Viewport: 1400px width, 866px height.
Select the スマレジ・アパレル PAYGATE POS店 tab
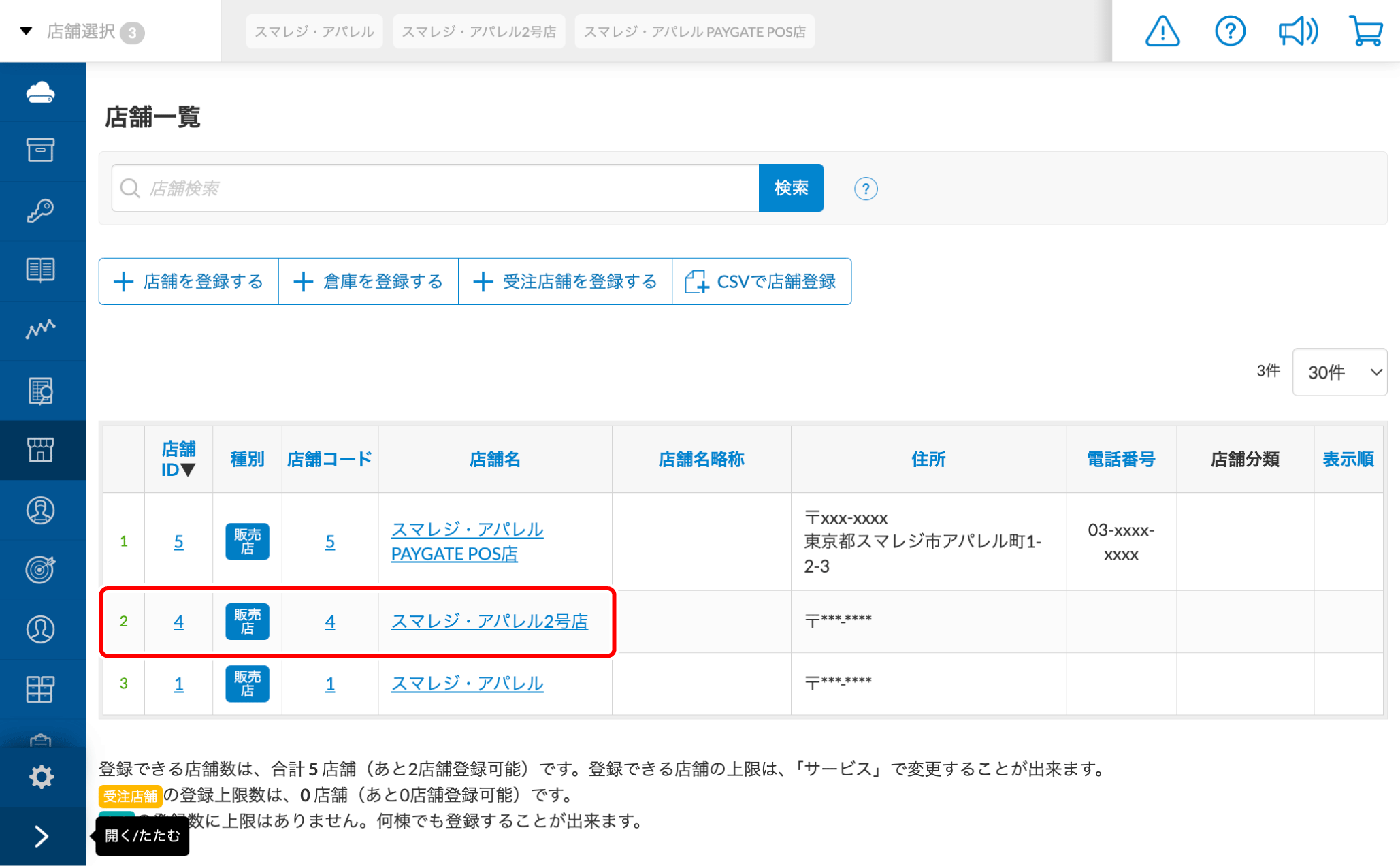pyautogui.click(x=694, y=31)
